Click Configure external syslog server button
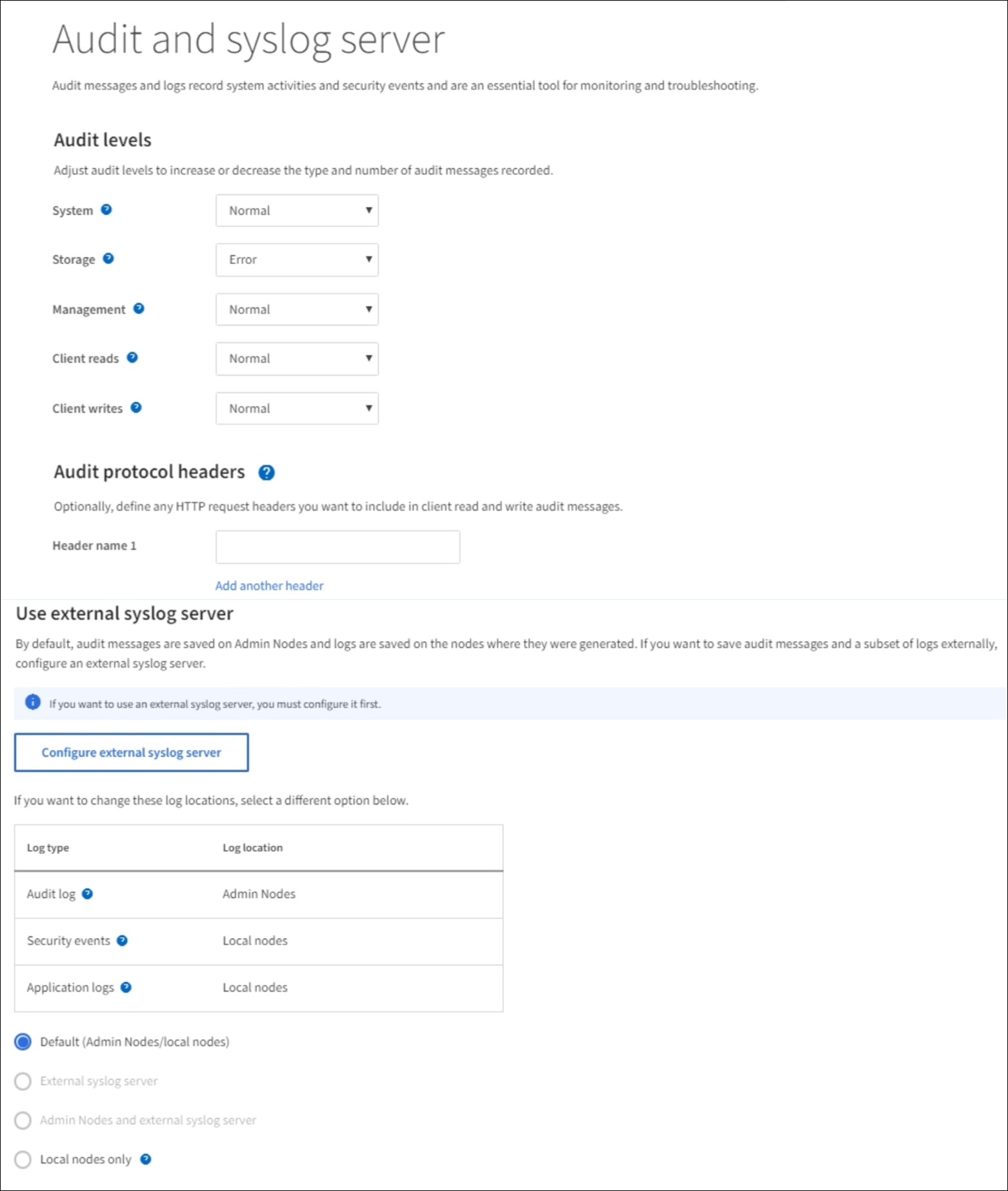This screenshot has width=1008, height=1191. (x=132, y=753)
